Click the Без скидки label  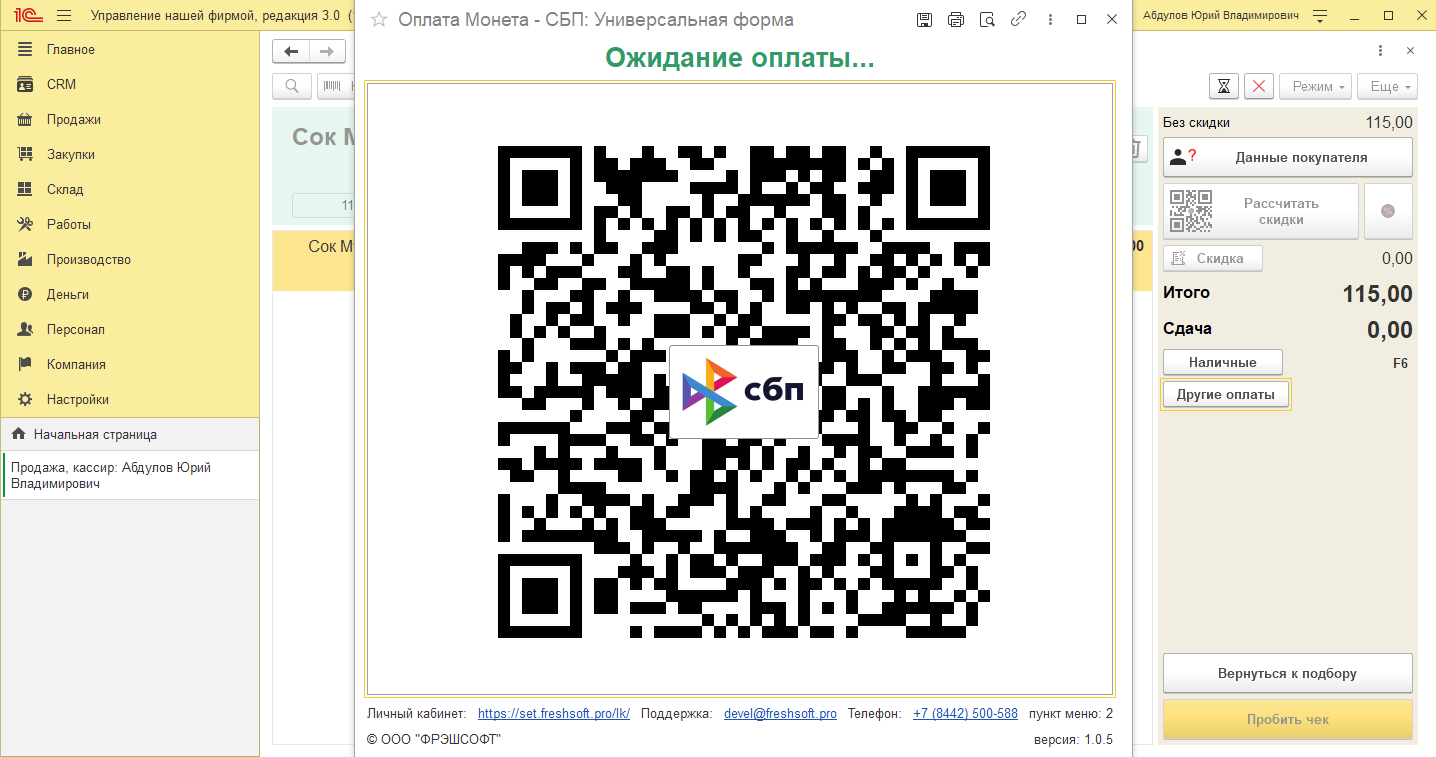(x=1196, y=123)
